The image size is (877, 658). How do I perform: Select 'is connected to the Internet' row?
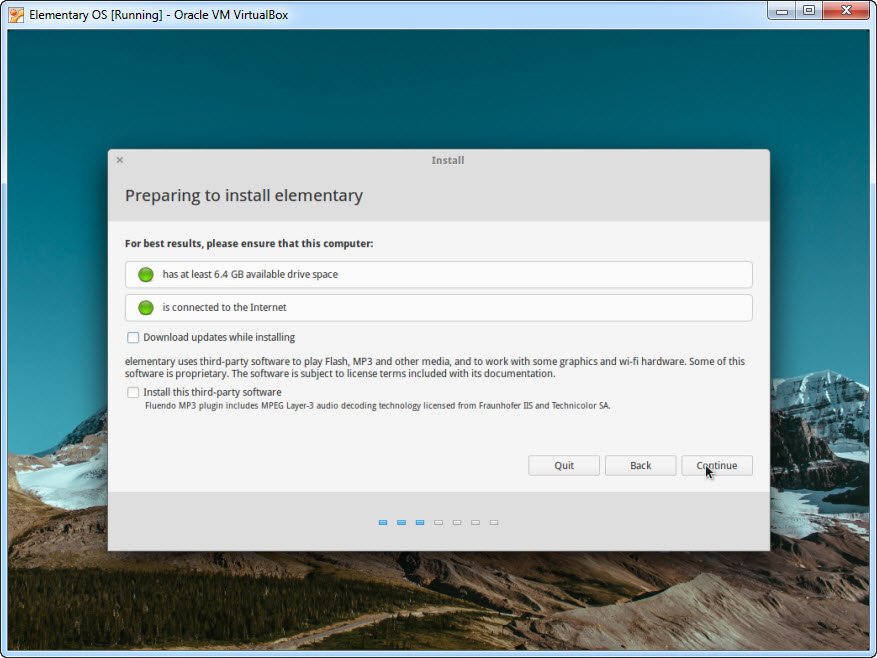(438, 308)
